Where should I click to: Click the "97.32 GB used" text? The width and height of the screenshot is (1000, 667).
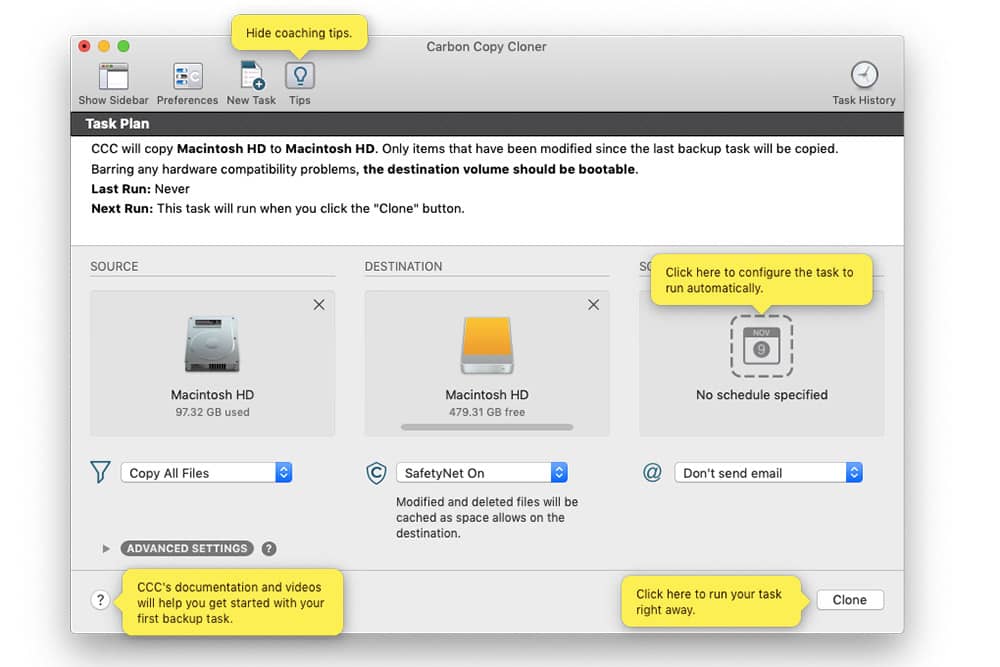(212, 412)
